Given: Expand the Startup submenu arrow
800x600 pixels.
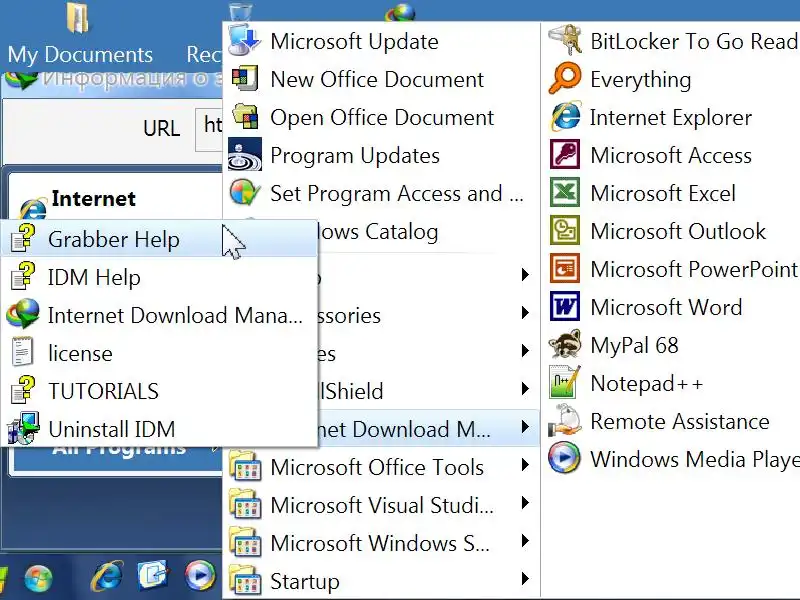Looking at the screenshot, I should pyautogui.click(x=525, y=579).
